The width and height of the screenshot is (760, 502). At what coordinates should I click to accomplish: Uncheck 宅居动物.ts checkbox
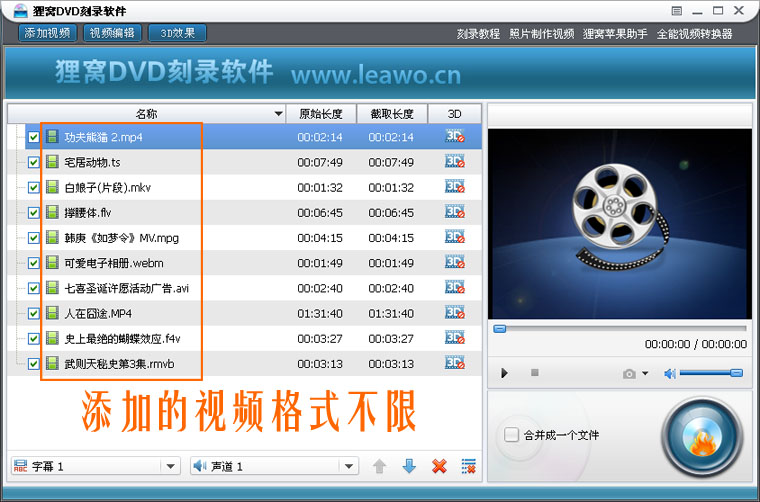(33, 162)
